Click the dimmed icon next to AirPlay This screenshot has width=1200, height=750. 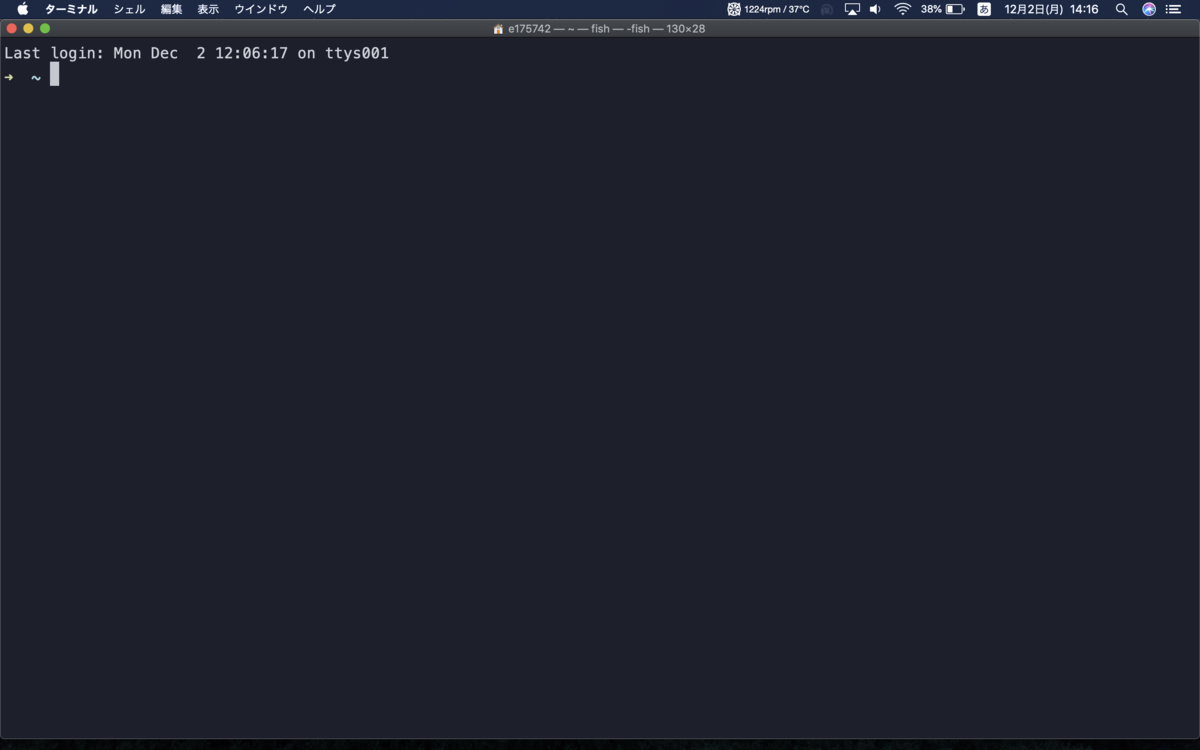coord(826,9)
